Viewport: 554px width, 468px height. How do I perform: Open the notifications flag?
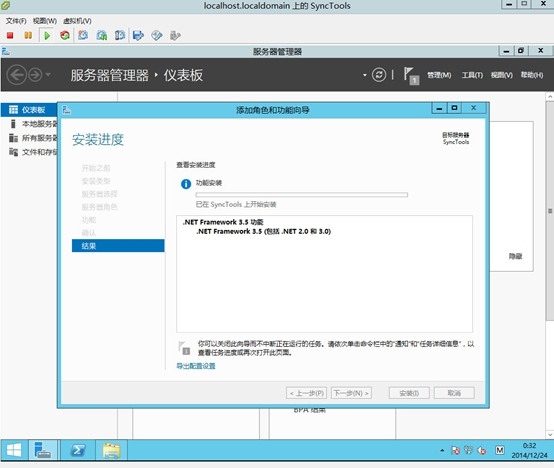point(411,76)
